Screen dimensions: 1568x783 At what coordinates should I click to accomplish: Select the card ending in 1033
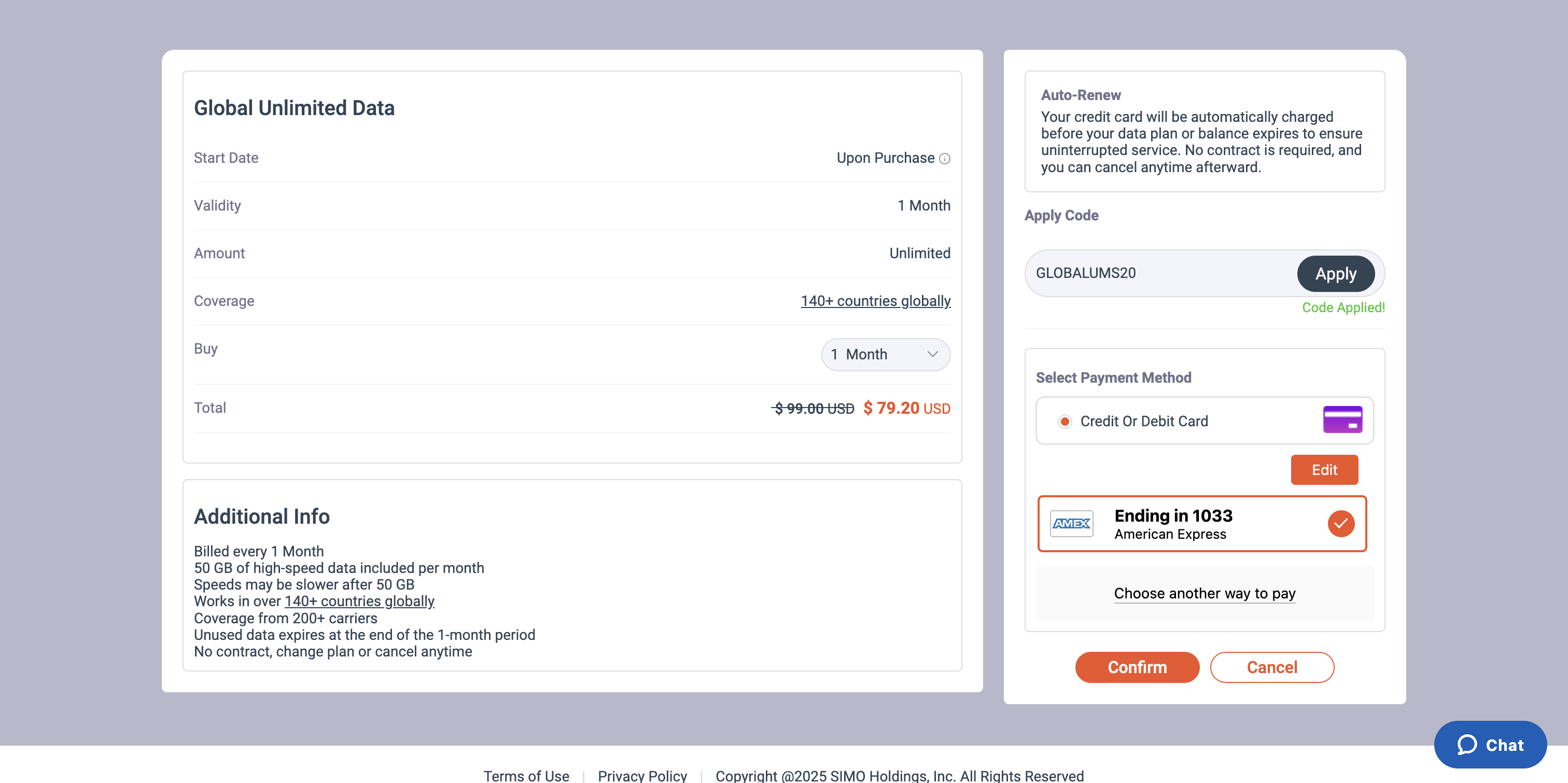coord(1201,524)
